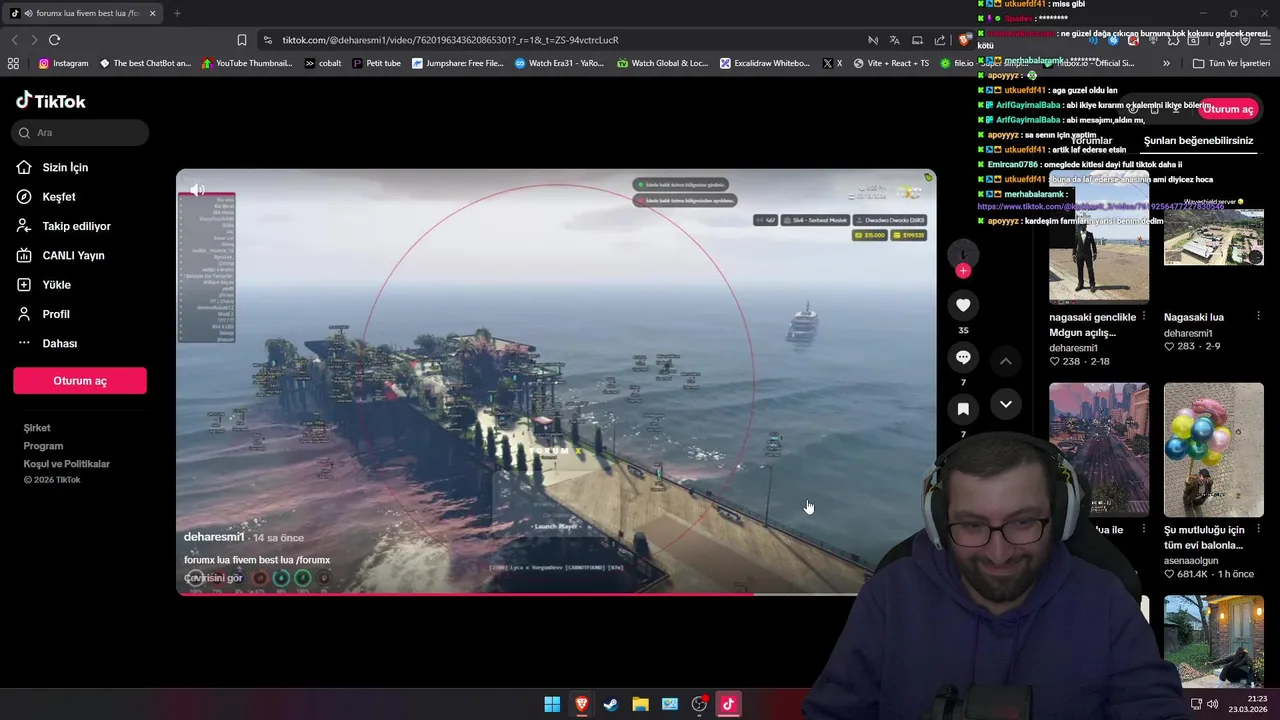Click the Ara search field

(80, 132)
